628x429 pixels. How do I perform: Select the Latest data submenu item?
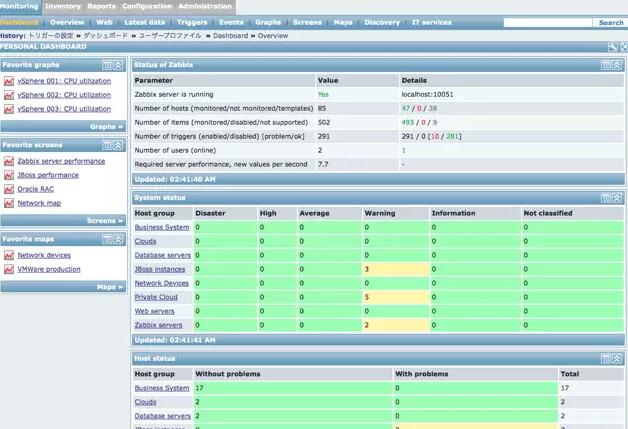(145, 22)
